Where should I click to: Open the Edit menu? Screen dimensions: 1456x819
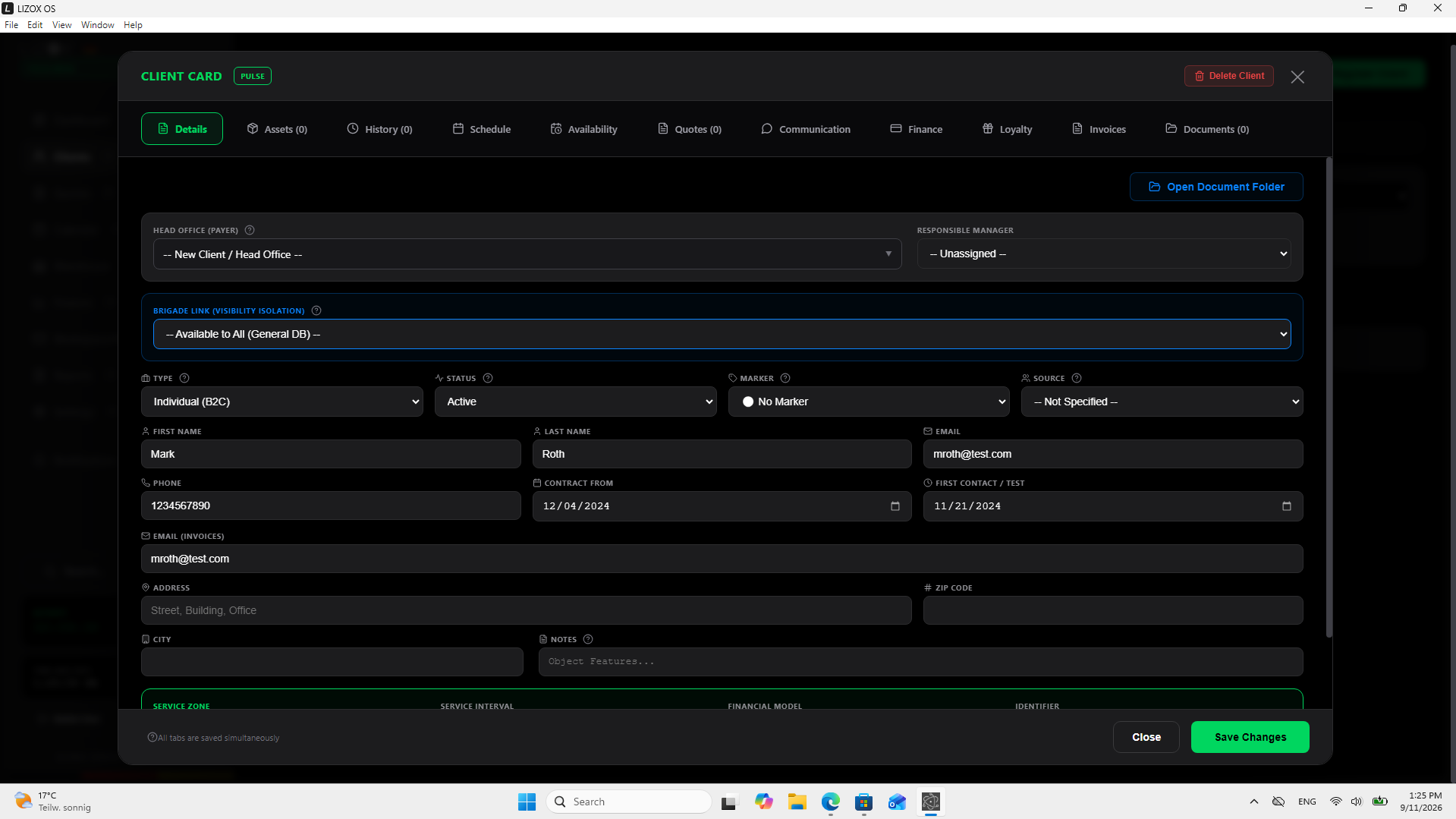point(35,25)
